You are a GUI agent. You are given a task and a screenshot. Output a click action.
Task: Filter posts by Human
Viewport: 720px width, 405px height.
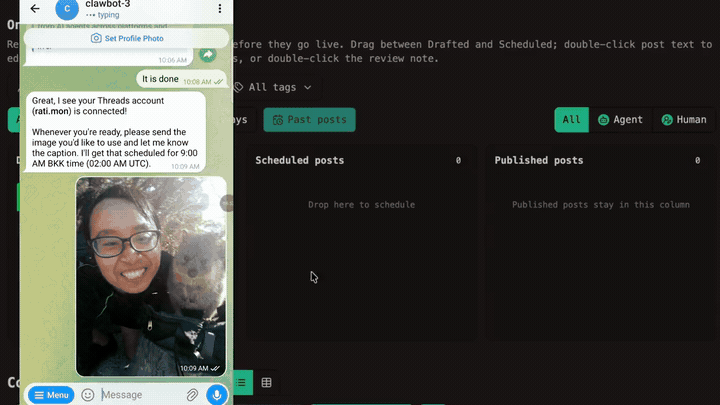coord(684,120)
